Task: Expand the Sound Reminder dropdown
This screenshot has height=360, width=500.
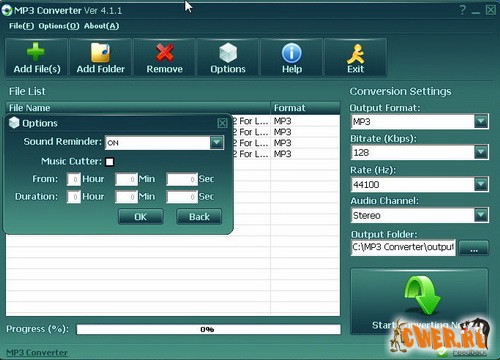Action: [217, 143]
